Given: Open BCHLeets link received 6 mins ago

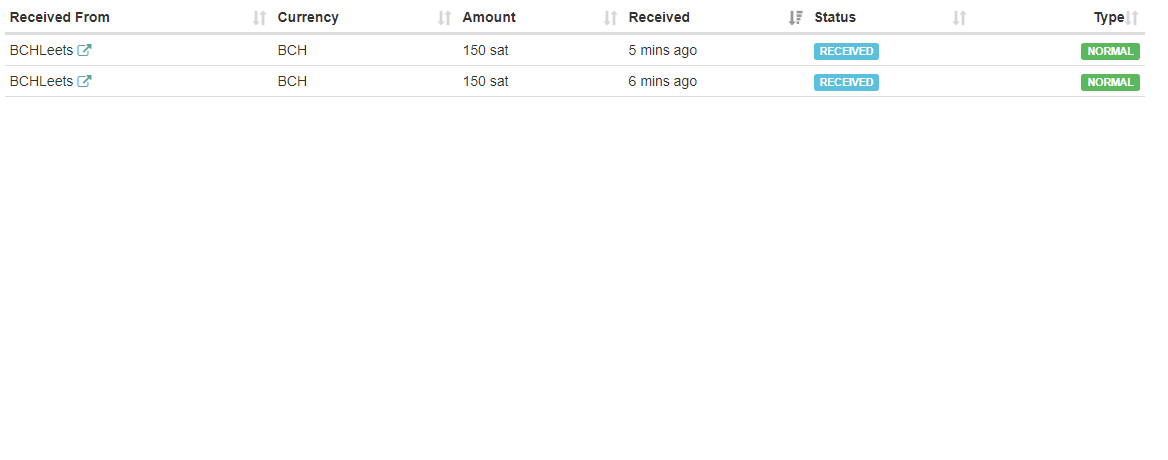Looking at the screenshot, I should click(41, 82).
